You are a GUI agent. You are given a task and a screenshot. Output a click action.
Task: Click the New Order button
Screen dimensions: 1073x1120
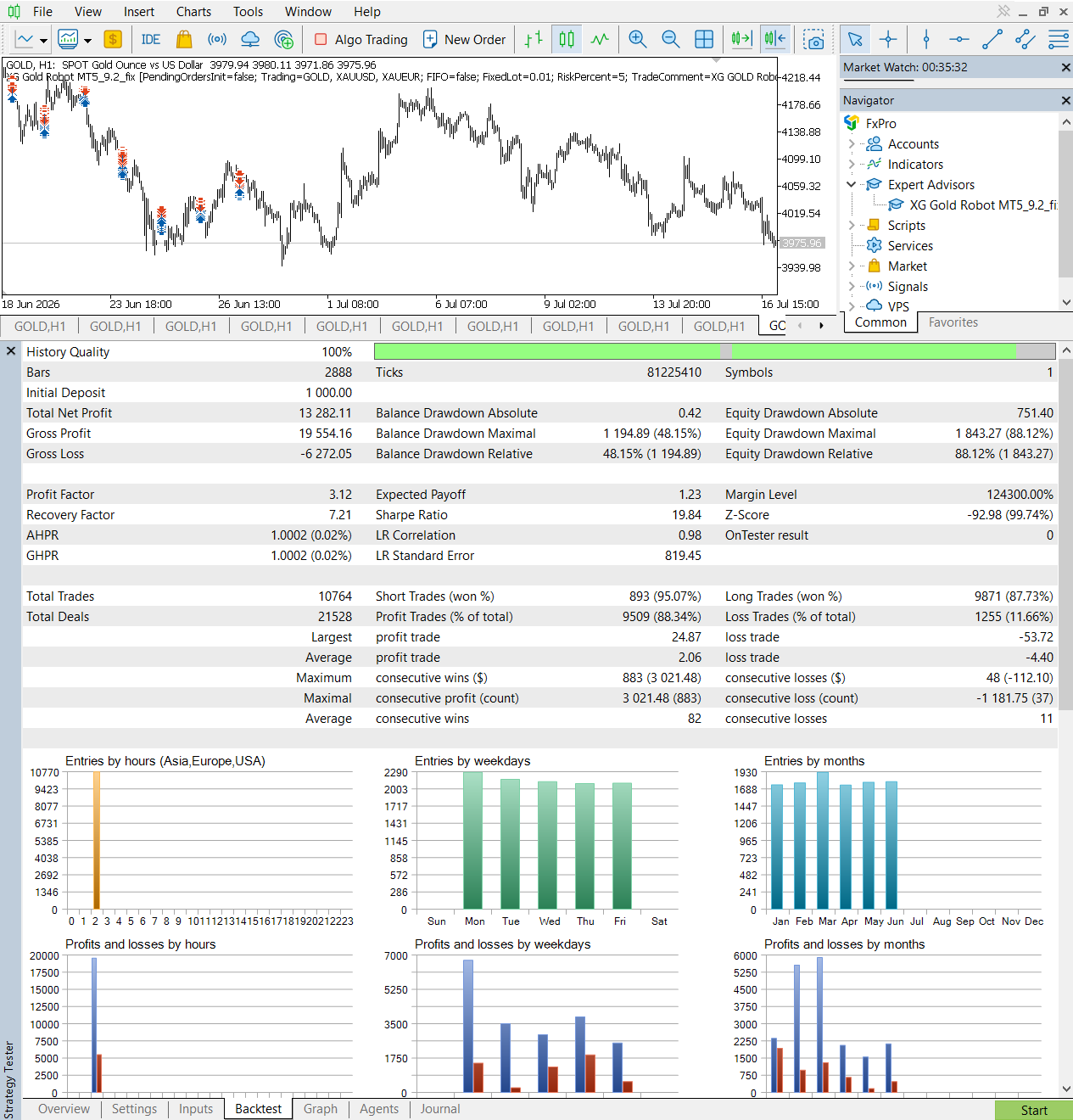pos(464,40)
